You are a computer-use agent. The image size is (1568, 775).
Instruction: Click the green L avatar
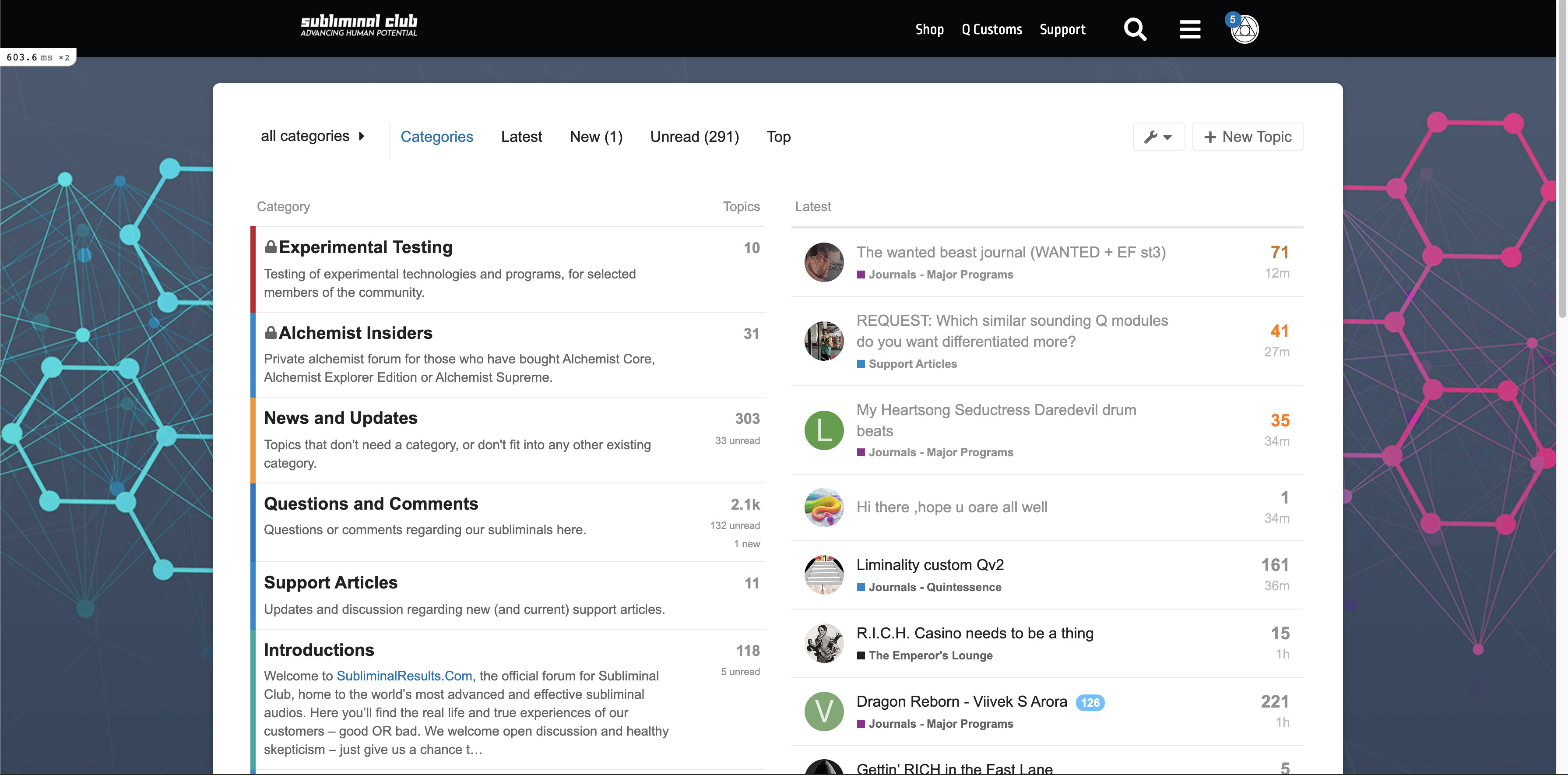[x=824, y=430]
